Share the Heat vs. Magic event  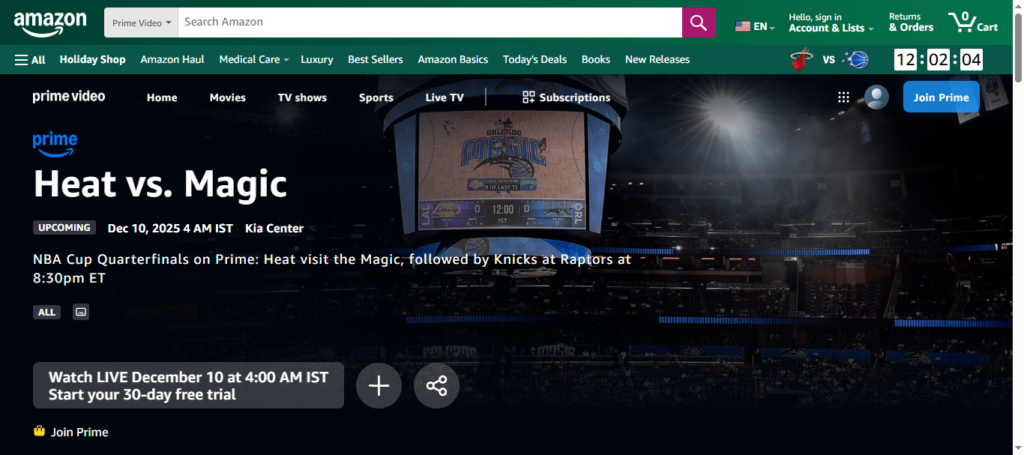coord(436,386)
